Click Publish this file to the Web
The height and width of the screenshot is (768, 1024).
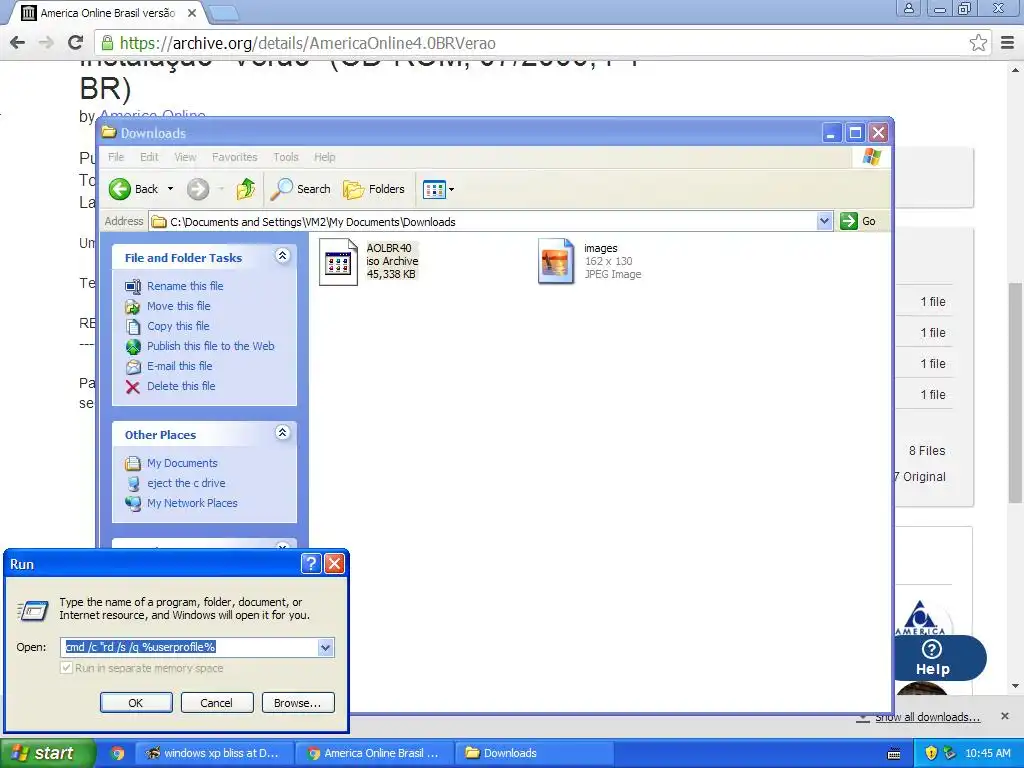click(210, 346)
